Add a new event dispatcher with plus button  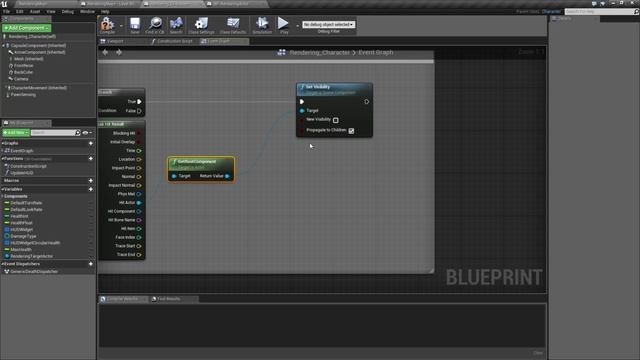pyautogui.click(x=91, y=264)
